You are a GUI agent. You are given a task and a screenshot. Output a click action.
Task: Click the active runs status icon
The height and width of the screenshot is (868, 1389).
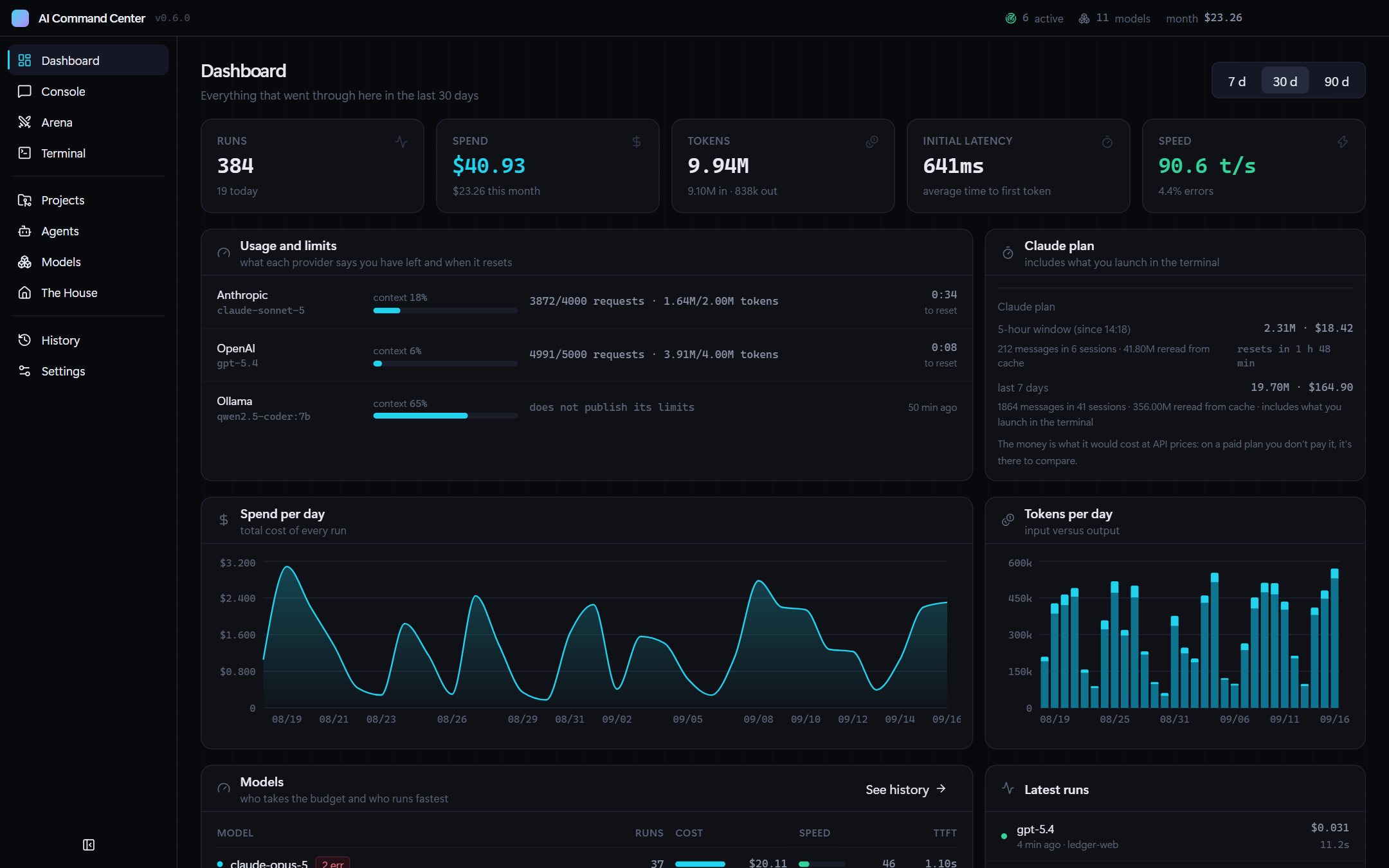pos(1011,18)
